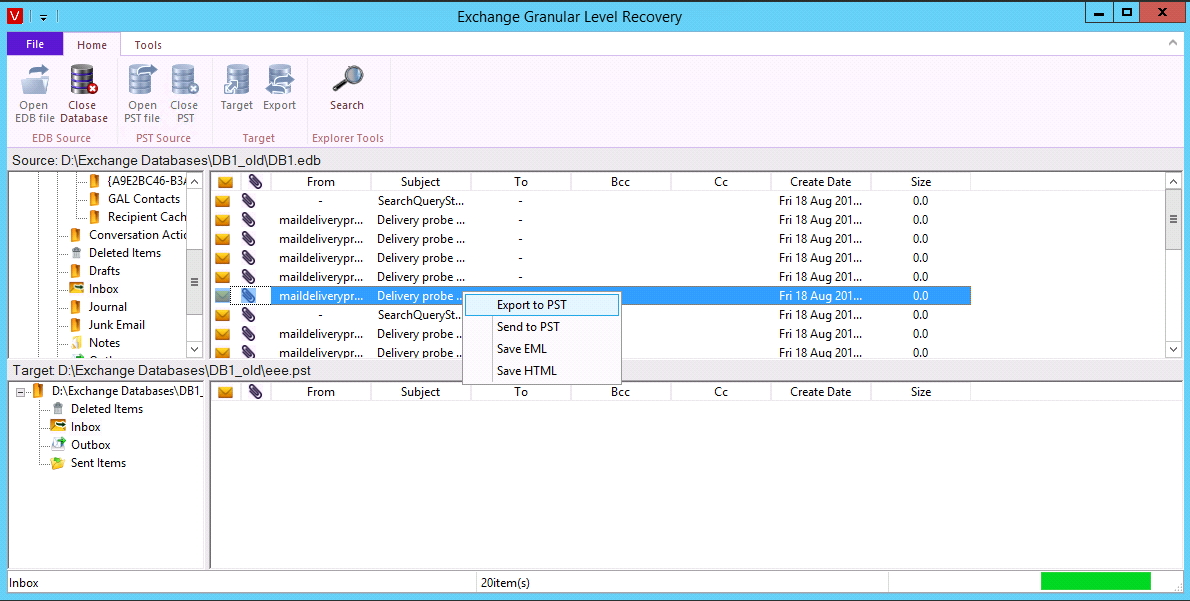
Task: Choose Send to PST from context menu
Action: click(542, 327)
